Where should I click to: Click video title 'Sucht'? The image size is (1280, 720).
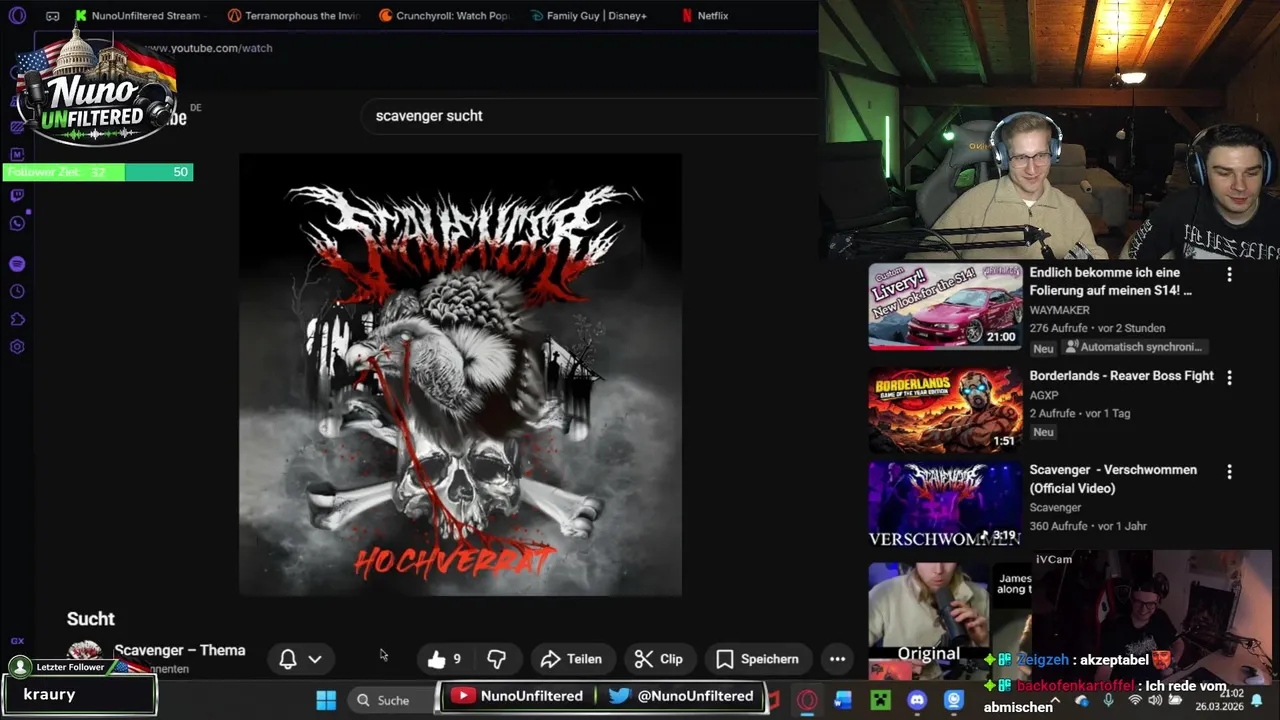point(91,619)
